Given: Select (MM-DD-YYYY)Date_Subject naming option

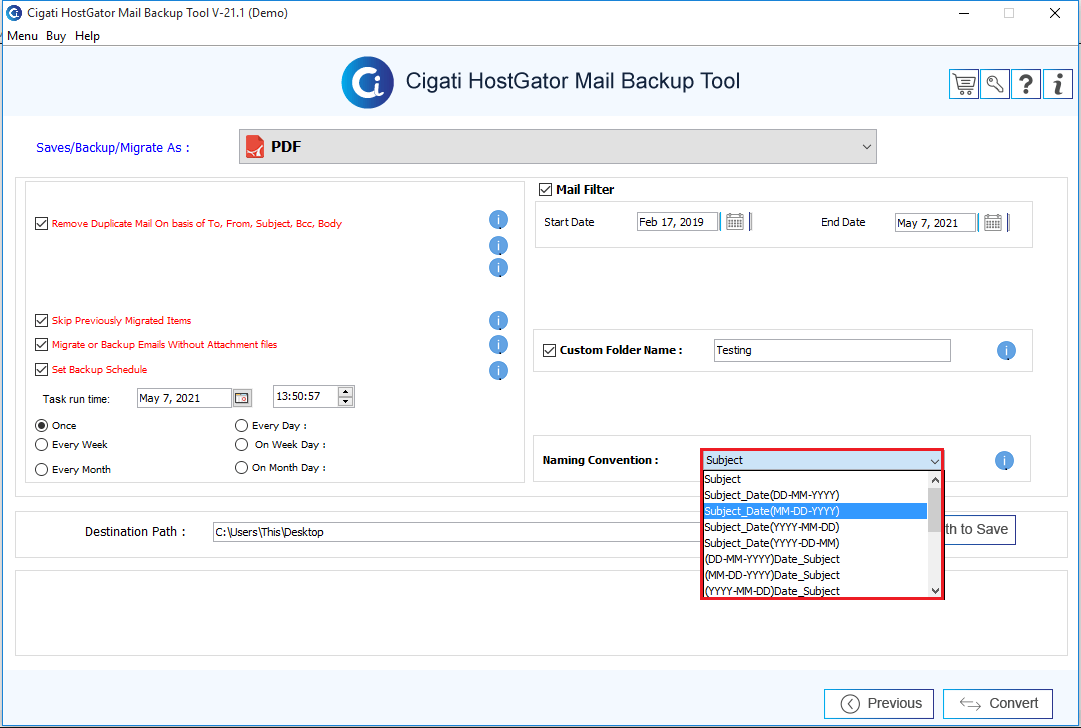Looking at the screenshot, I should point(815,575).
